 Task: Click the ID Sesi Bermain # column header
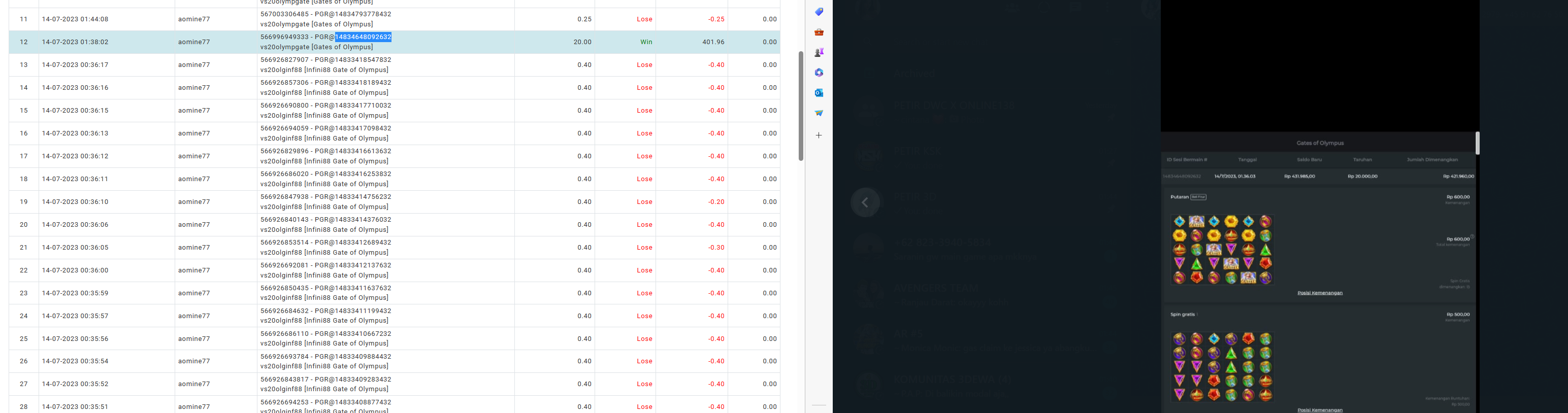1186,159
